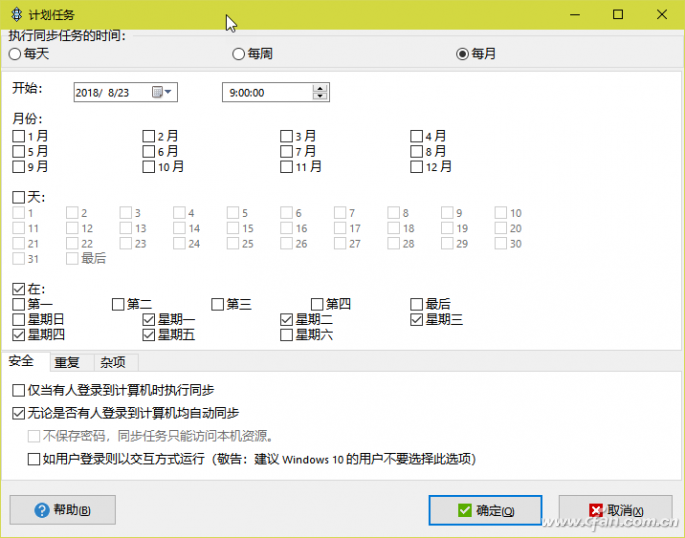Screen dimensions: 685x538
Task: Uncheck the 星期二 checkbox
Action: pos(286,320)
